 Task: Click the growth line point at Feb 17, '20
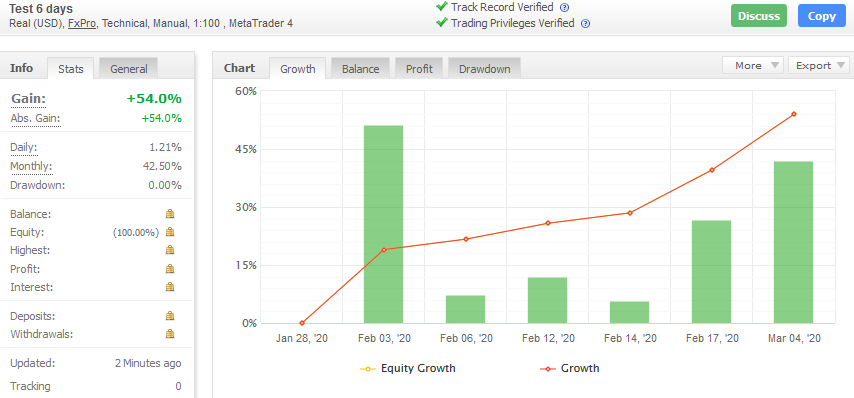(x=712, y=170)
